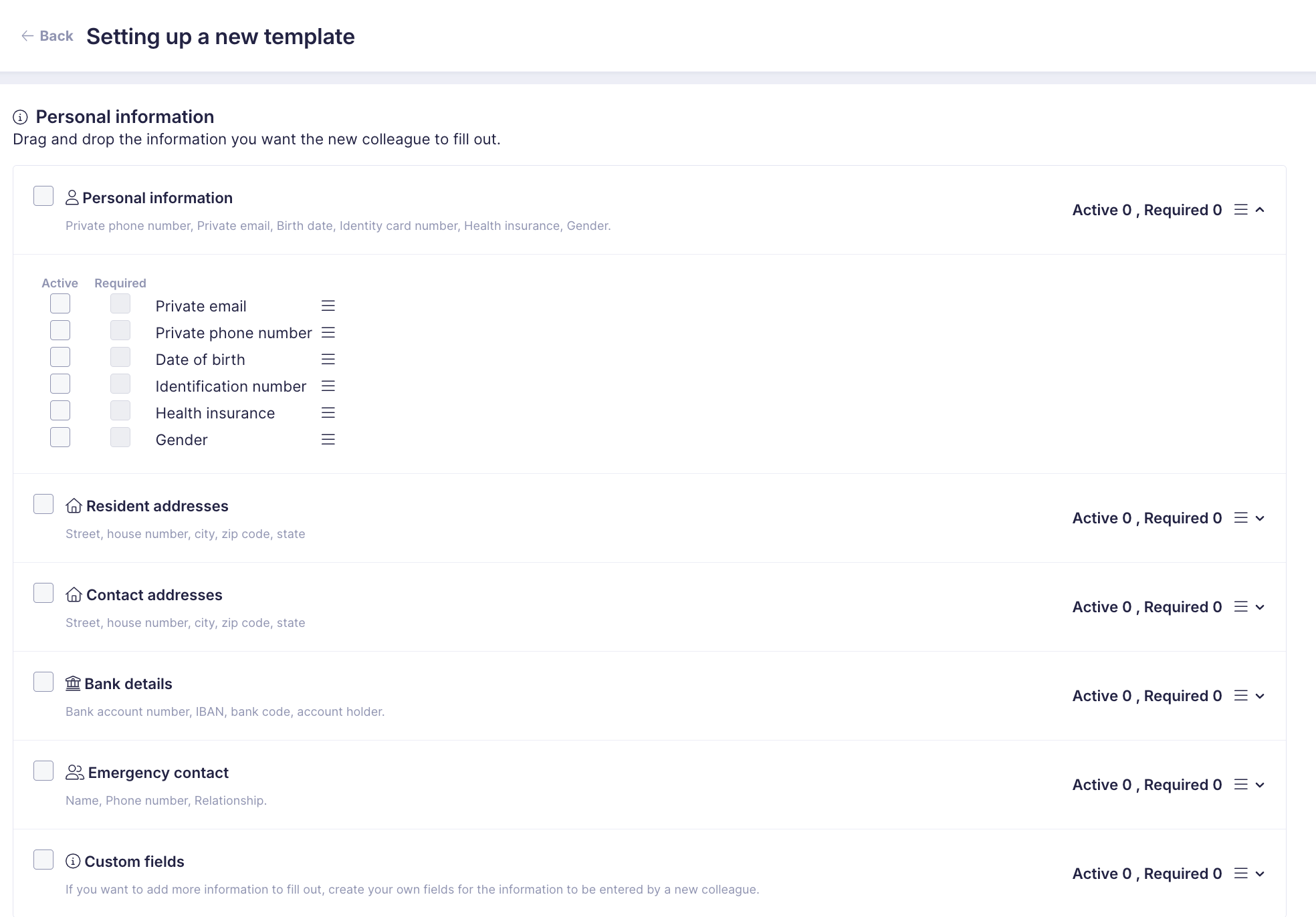Tick Active checkbox for Private phone number
The image size is (1316, 917).
(x=60, y=330)
